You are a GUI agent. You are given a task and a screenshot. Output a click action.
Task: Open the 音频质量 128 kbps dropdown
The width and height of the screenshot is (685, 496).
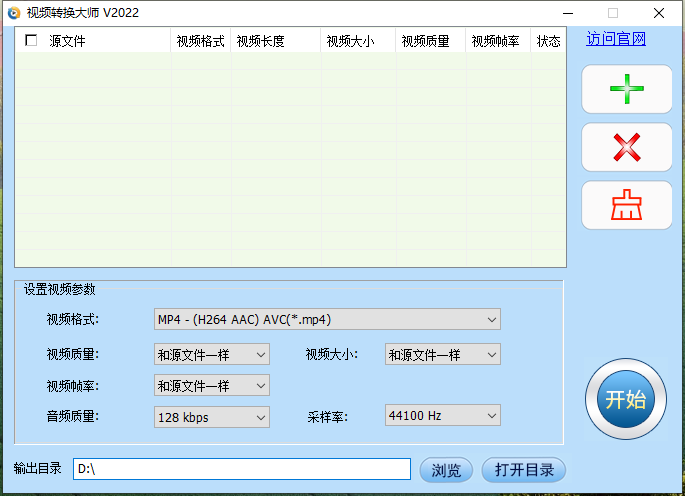click(212, 416)
